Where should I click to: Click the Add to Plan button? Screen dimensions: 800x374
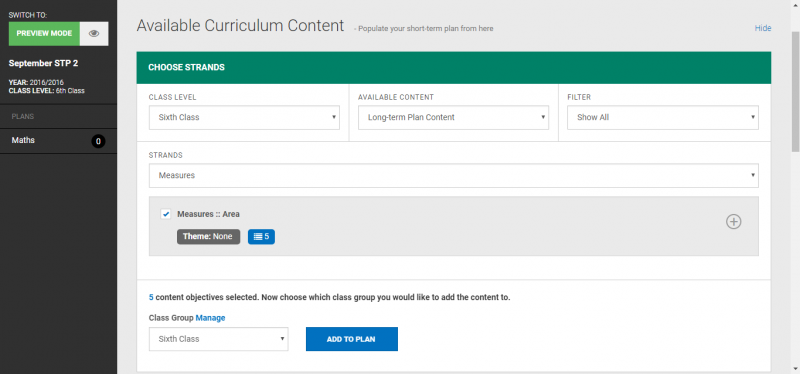pyautogui.click(x=352, y=339)
